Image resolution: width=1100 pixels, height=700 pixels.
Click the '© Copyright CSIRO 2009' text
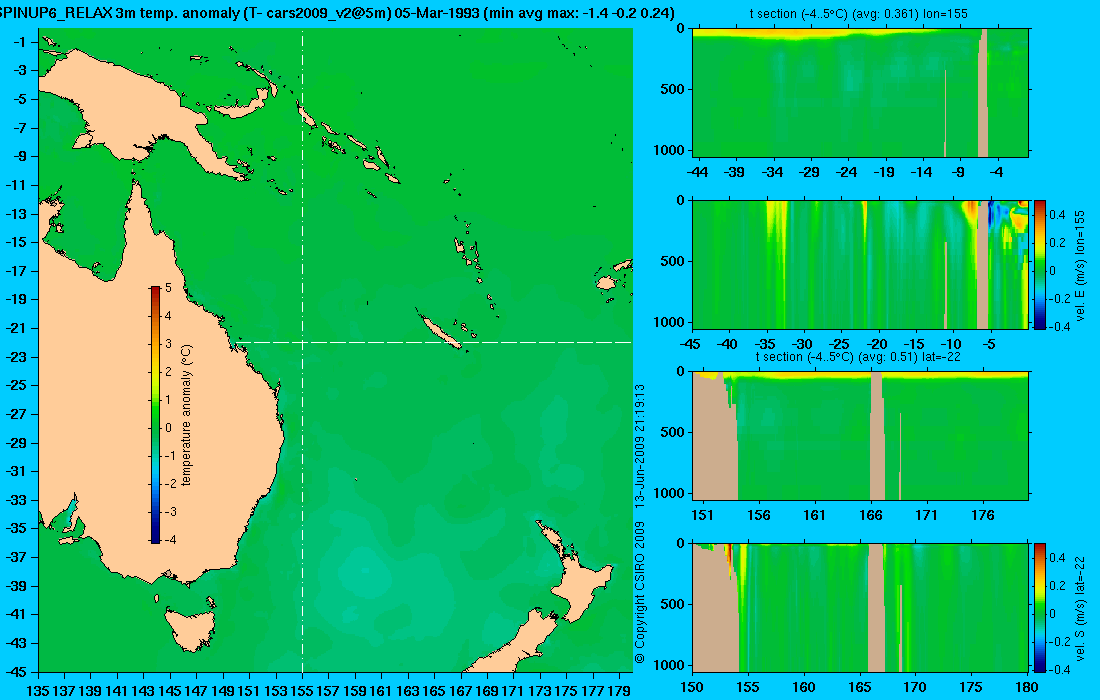639,593
